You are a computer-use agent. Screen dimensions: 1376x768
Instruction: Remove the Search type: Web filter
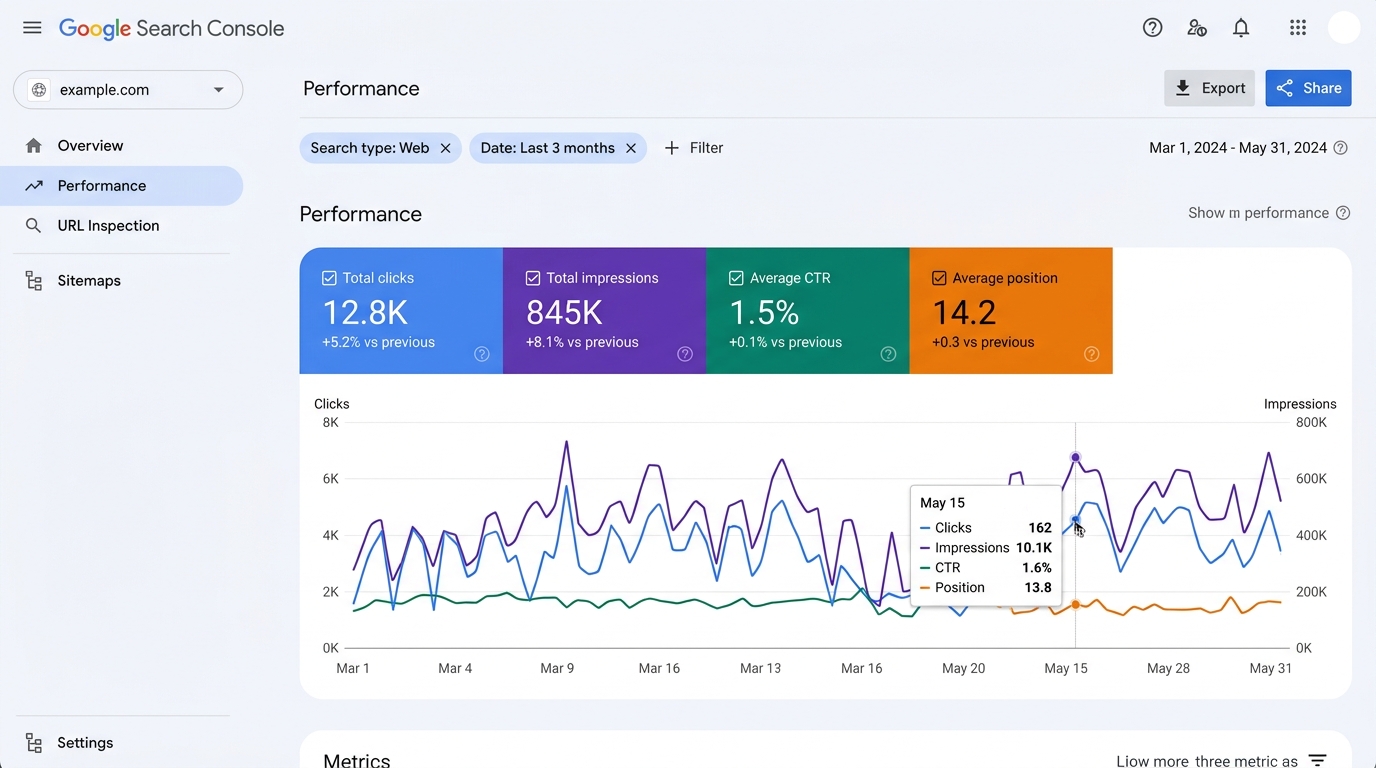click(445, 148)
